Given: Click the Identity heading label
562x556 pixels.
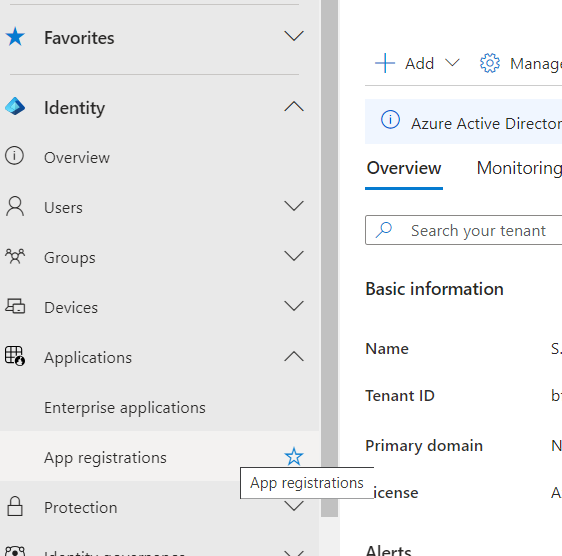Looking at the screenshot, I should click(74, 108).
